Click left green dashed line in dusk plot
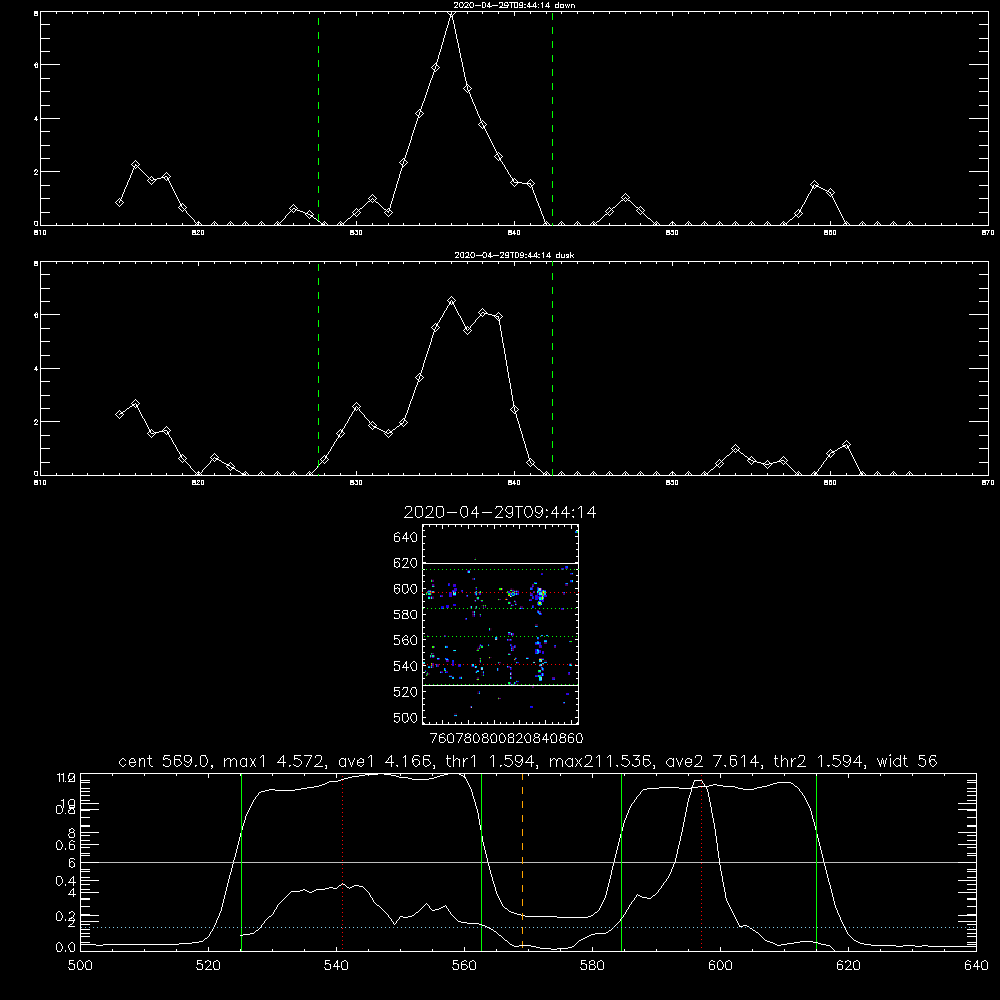1000x1000 pixels. 318,368
